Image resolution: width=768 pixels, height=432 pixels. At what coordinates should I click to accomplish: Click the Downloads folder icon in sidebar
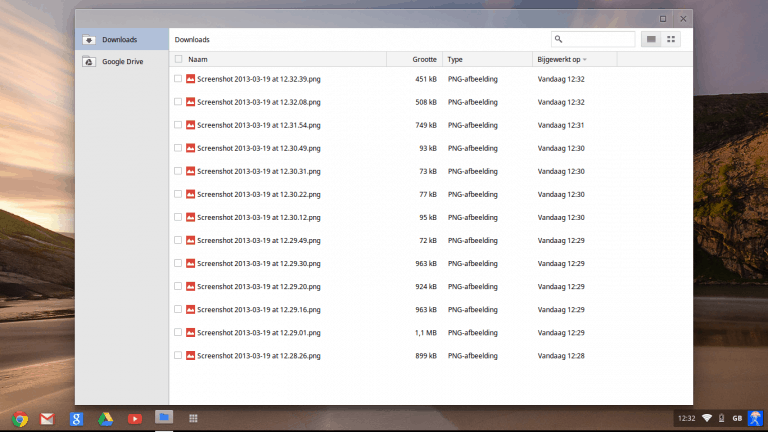[89, 40]
